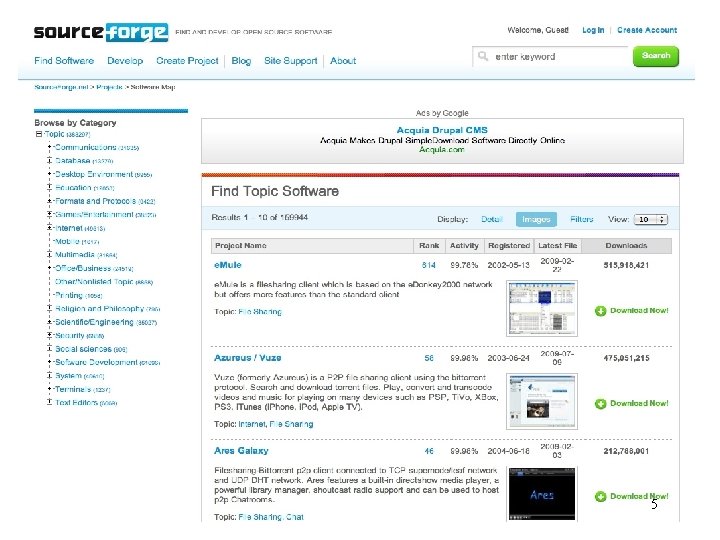Screen dimensions: 720x540
Task: Open the View results-per-page dropdown
Action: (650, 219)
